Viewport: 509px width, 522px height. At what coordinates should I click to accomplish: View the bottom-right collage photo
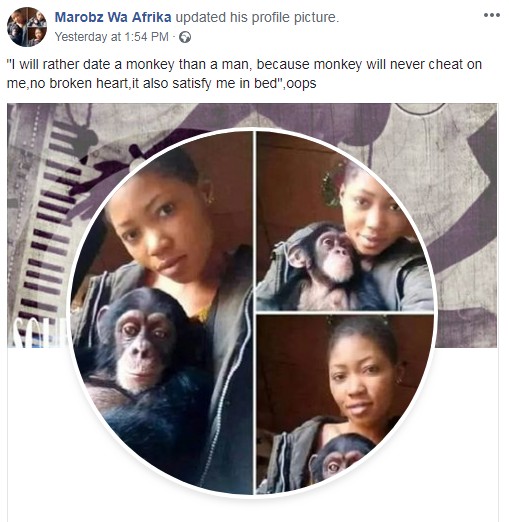pyautogui.click(x=344, y=404)
